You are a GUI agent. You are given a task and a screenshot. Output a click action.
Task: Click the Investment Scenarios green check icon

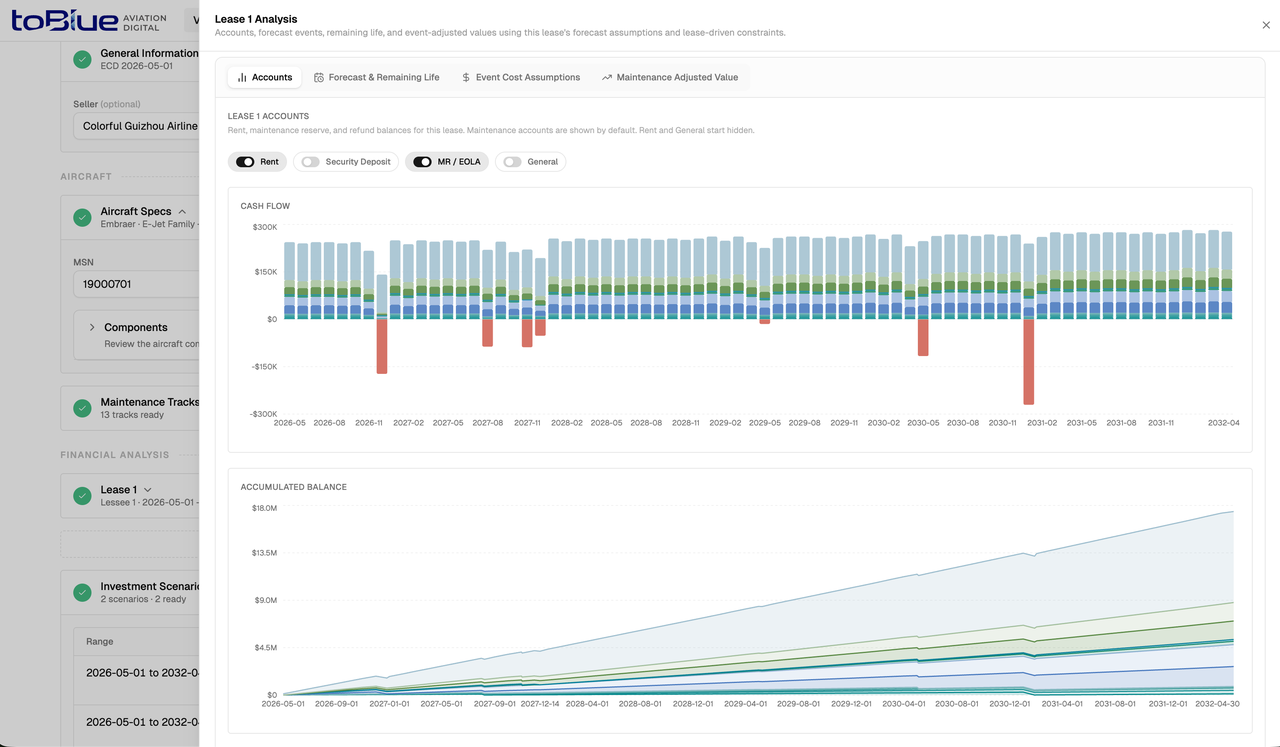coord(82,592)
